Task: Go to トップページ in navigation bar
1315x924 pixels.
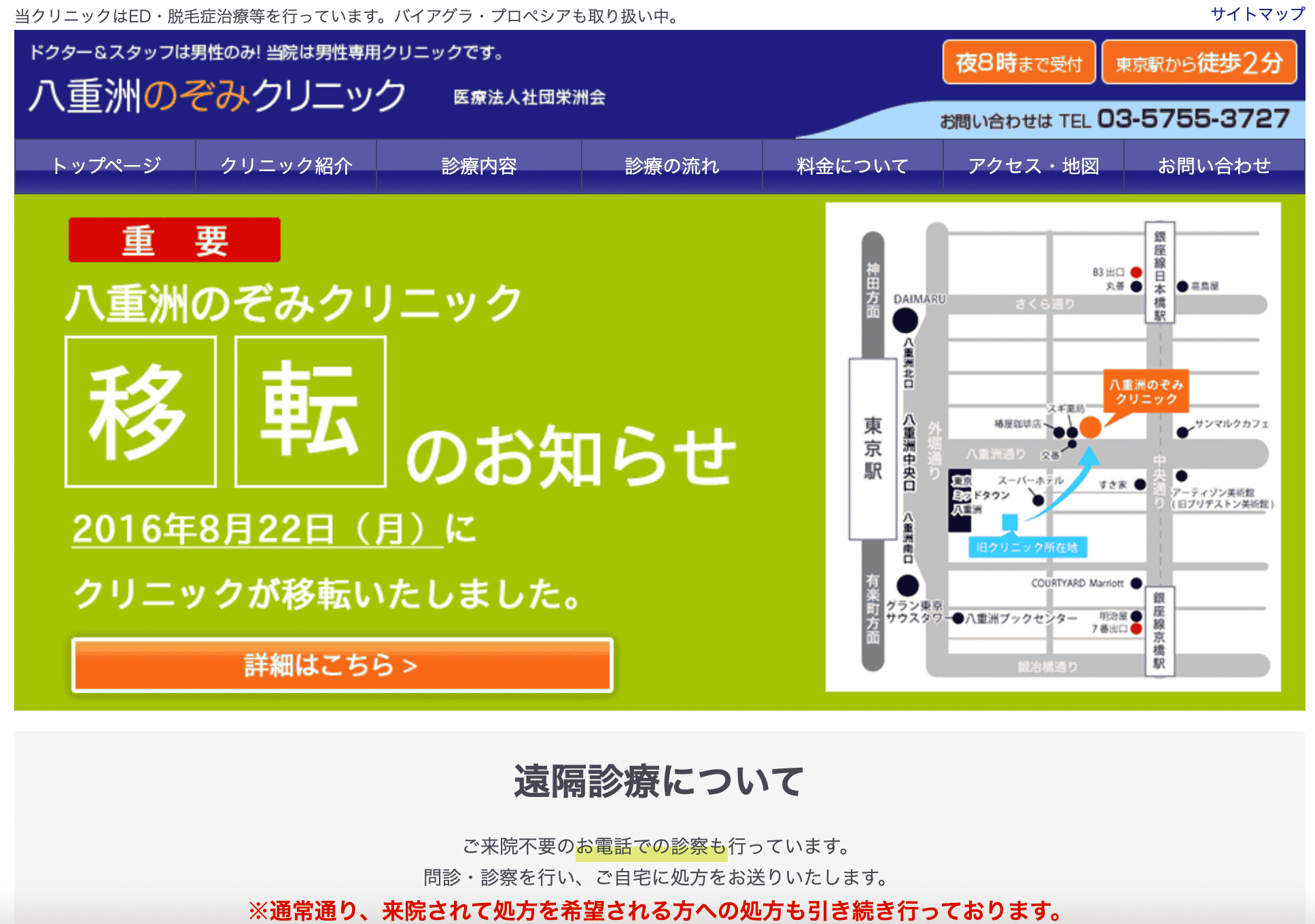Action: (x=105, y=166)
